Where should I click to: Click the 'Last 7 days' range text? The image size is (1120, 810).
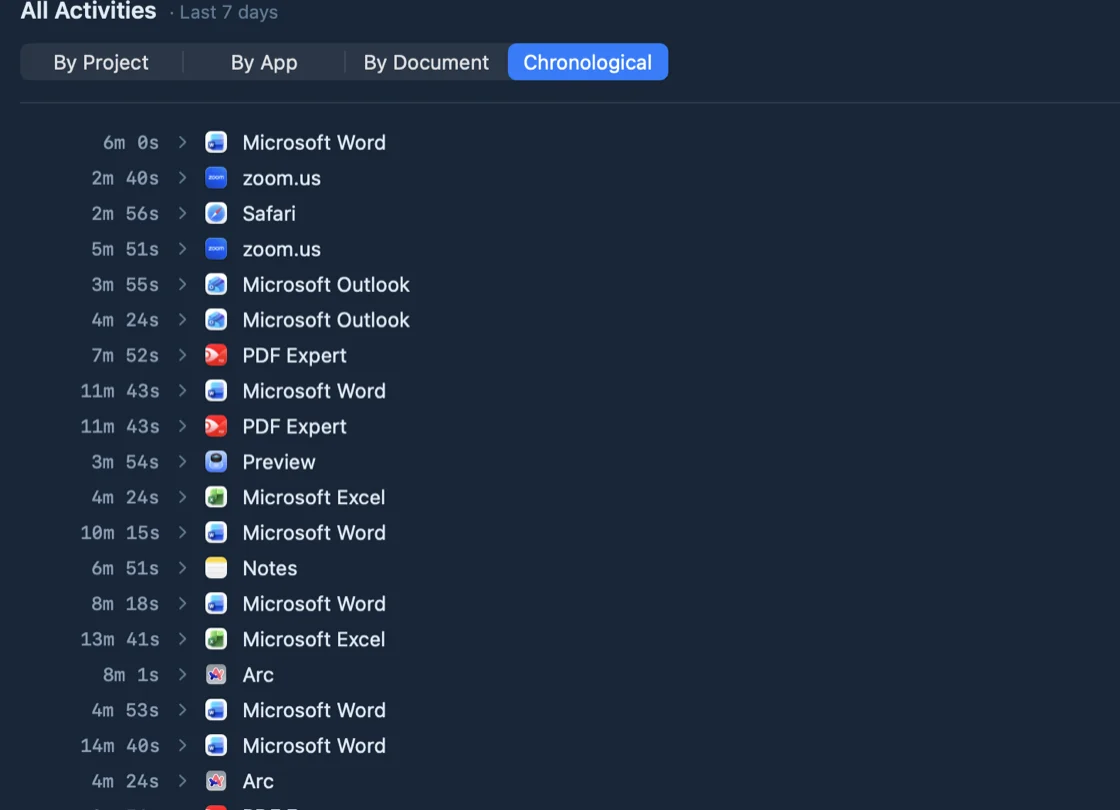pos(229,12)
